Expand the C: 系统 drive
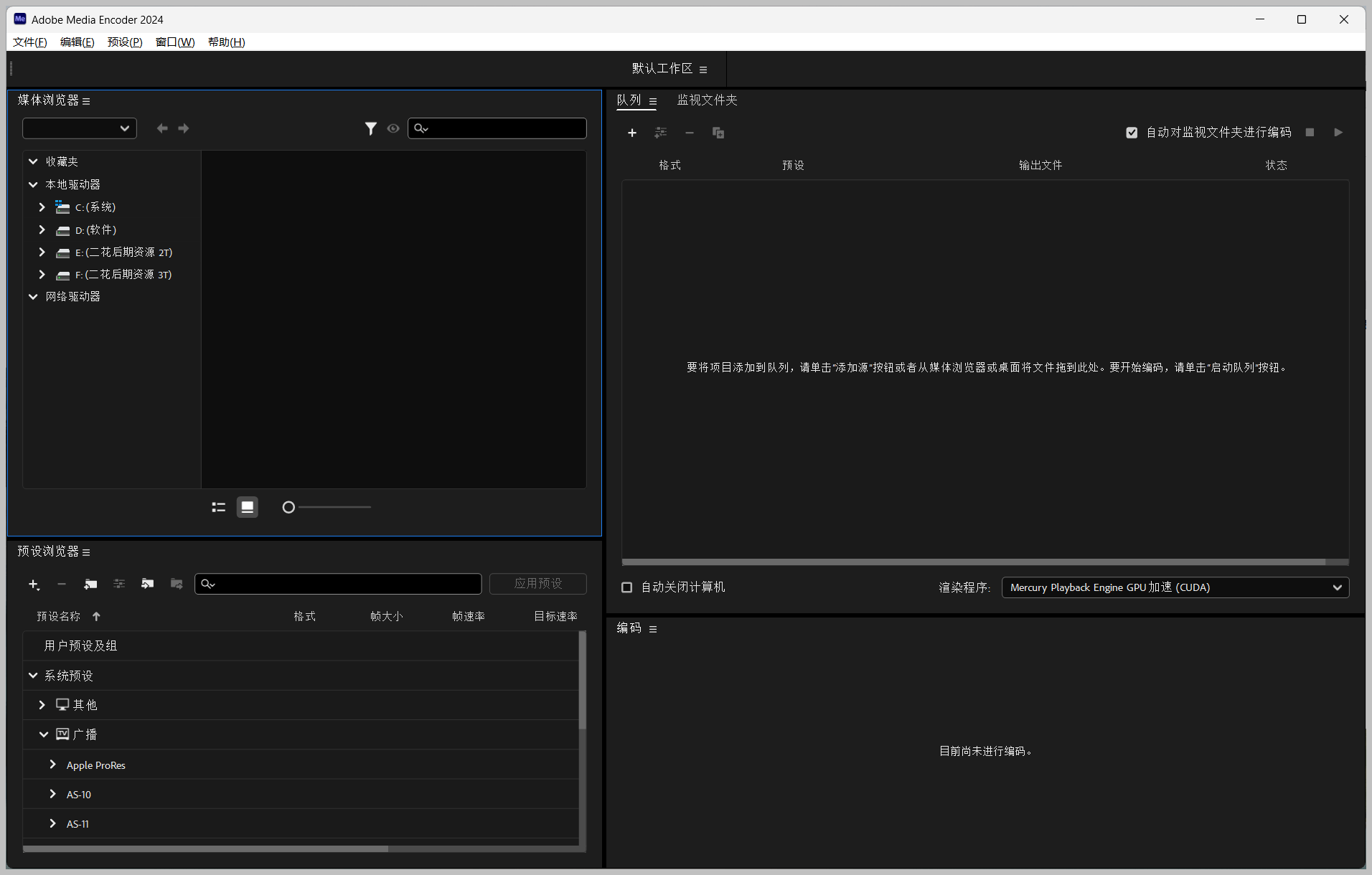 click(x=42, y=207)
